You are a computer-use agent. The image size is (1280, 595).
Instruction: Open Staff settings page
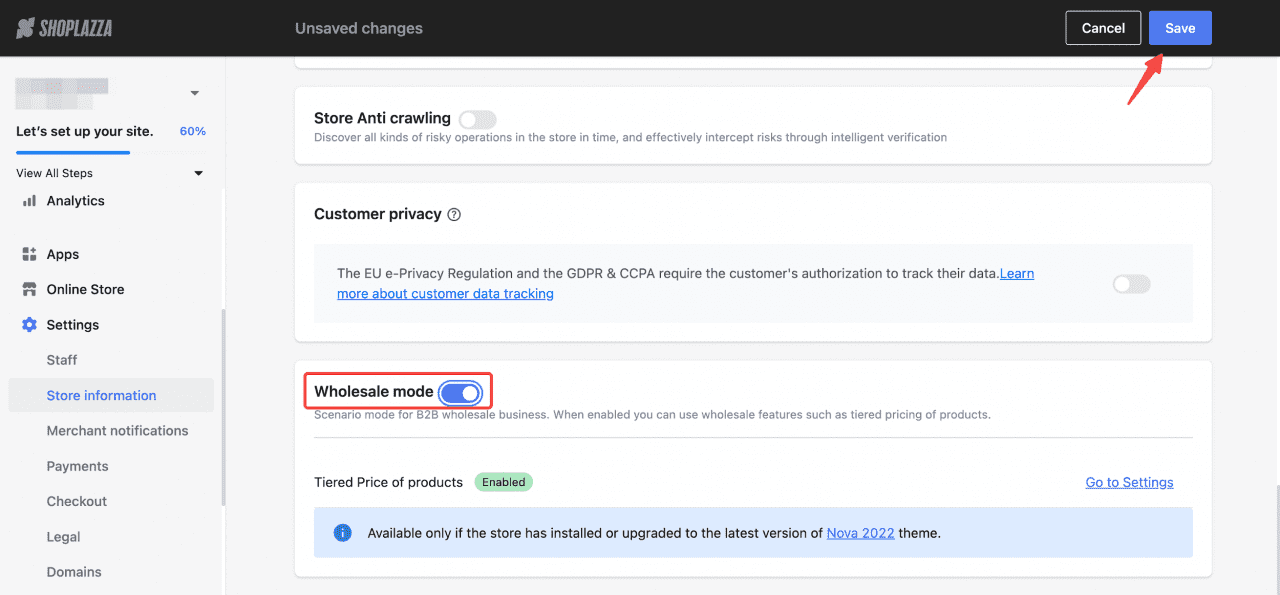tap(62, 360)
